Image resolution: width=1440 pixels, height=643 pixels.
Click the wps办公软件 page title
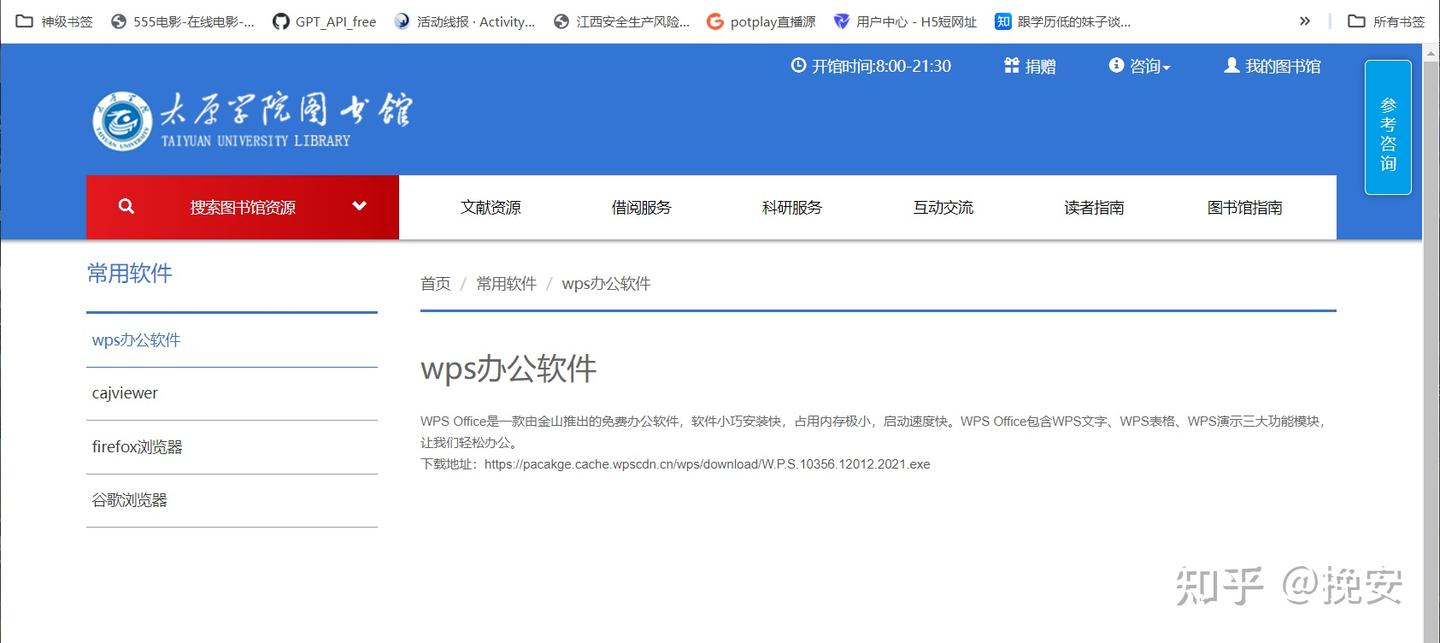tap(508, 368)
